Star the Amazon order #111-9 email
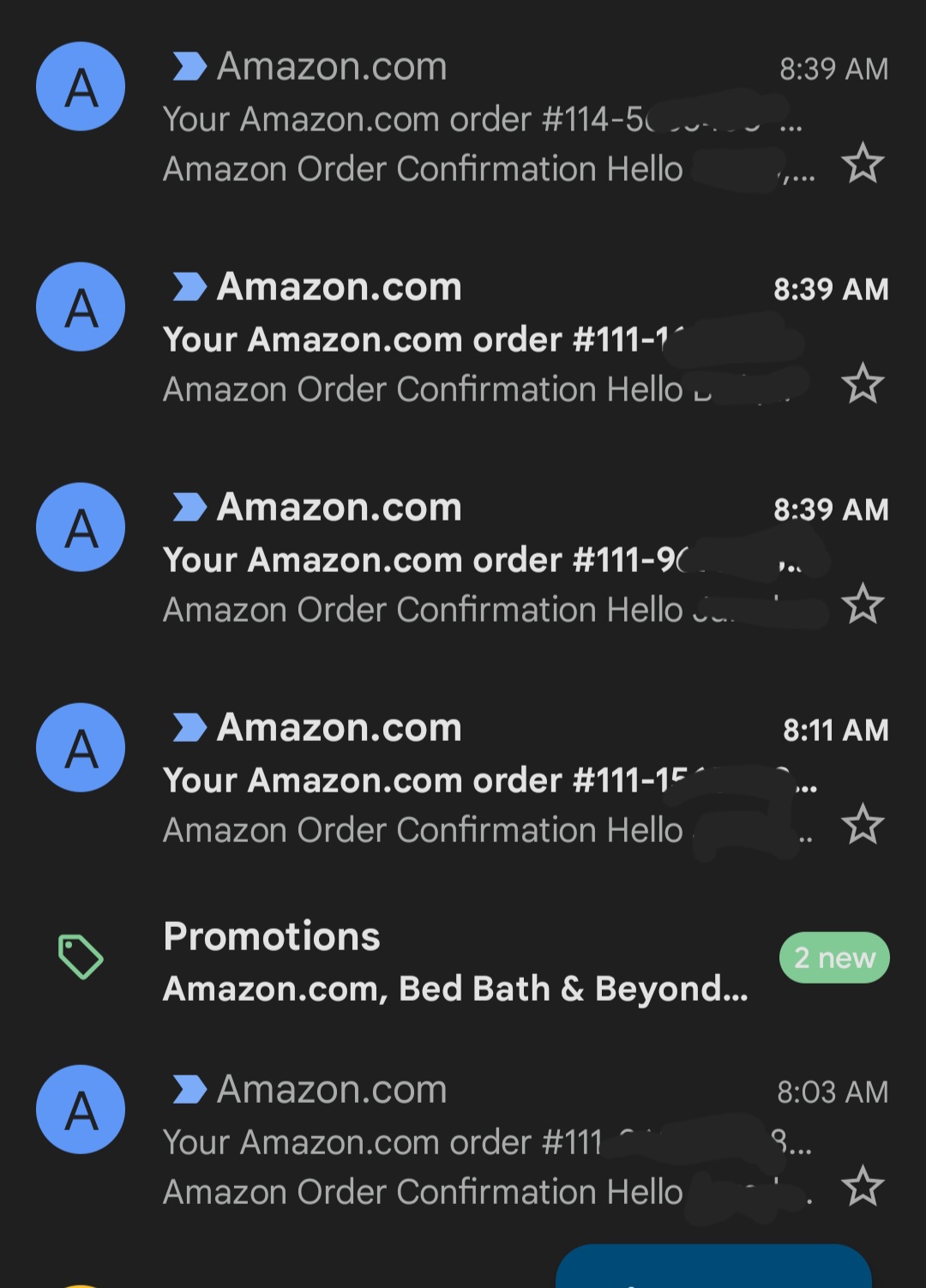Screen dimensions: 926x1288 click(863, 604)
